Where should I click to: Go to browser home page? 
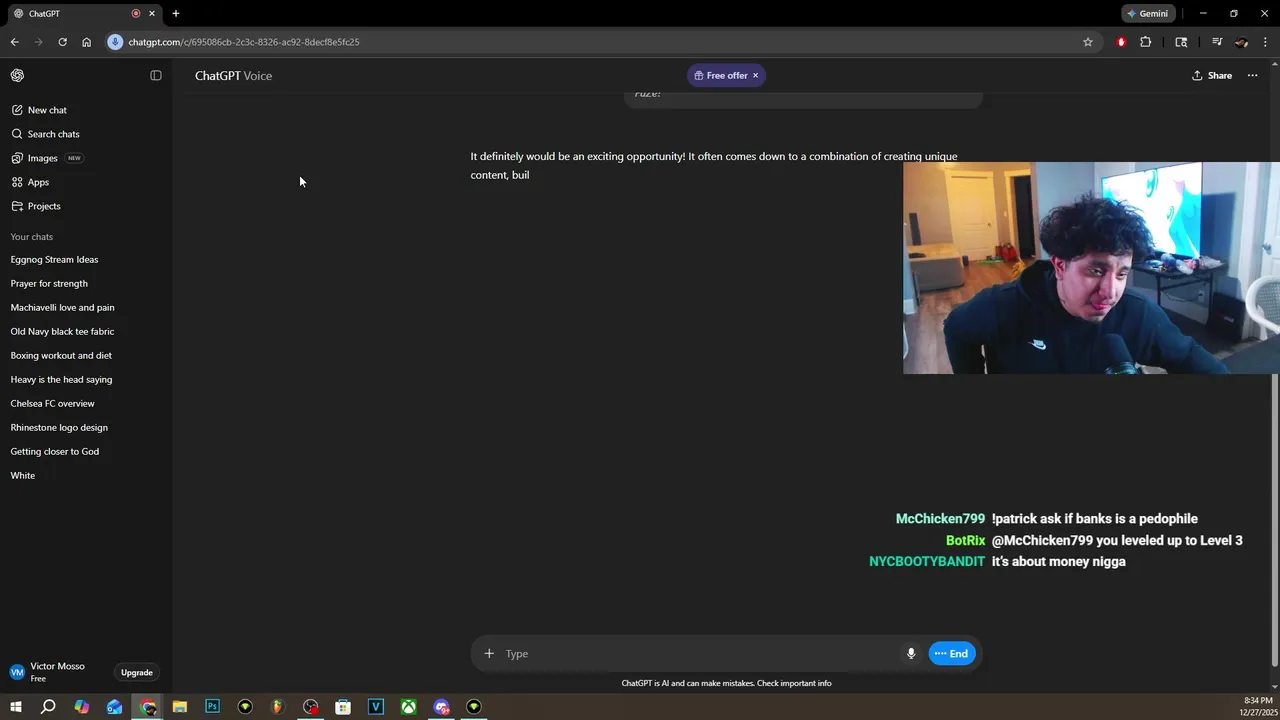(86, 42)
